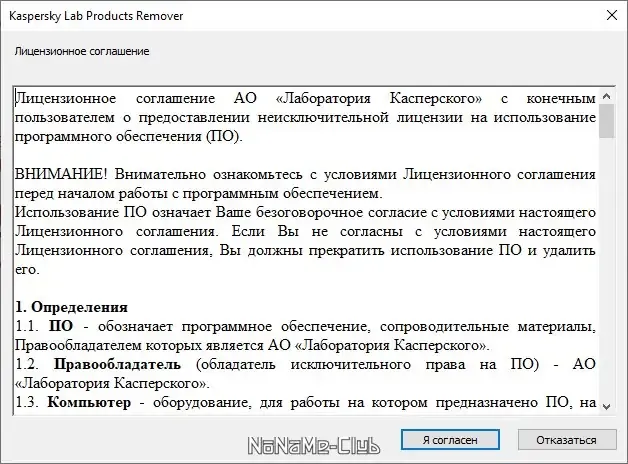The width and height of the screenshot is (628, 464).
Task: Click the "Я согласен" button
Action: (450, 440)
